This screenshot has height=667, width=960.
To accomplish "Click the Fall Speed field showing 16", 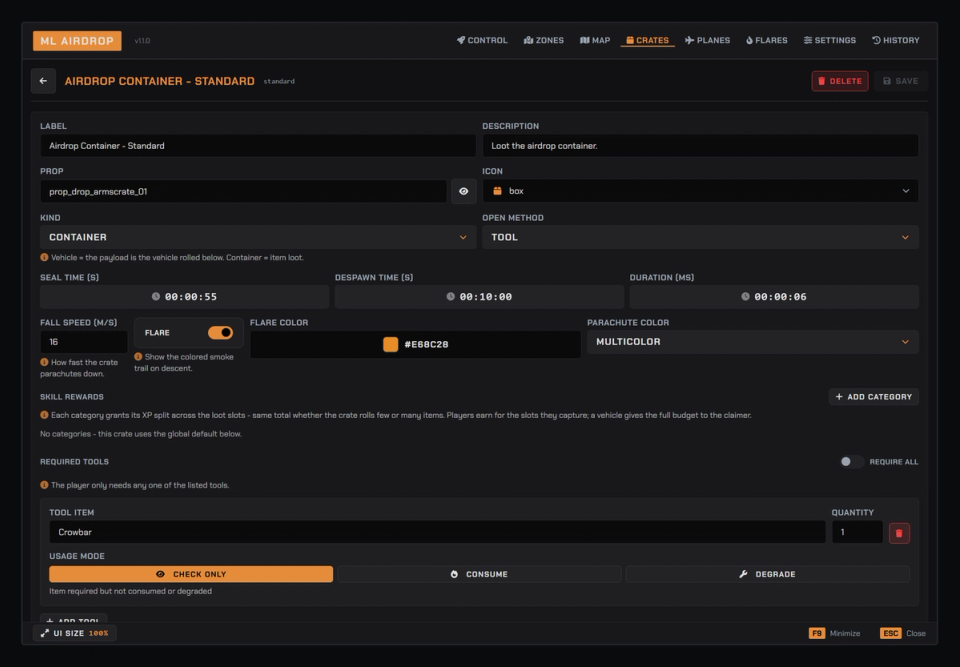I will click(84, 342).
